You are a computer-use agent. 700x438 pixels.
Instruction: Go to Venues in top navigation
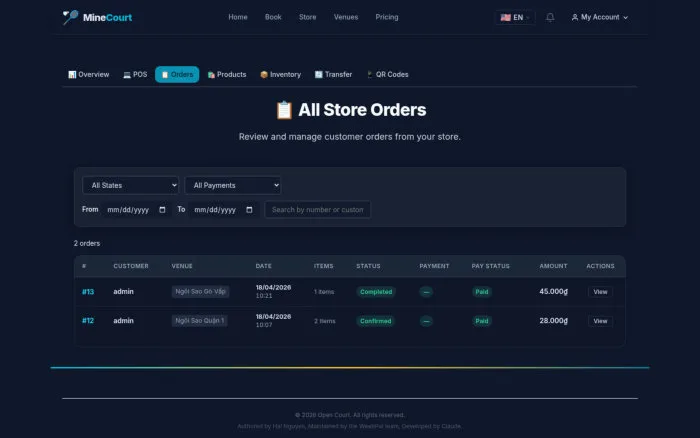coord(346,17)
